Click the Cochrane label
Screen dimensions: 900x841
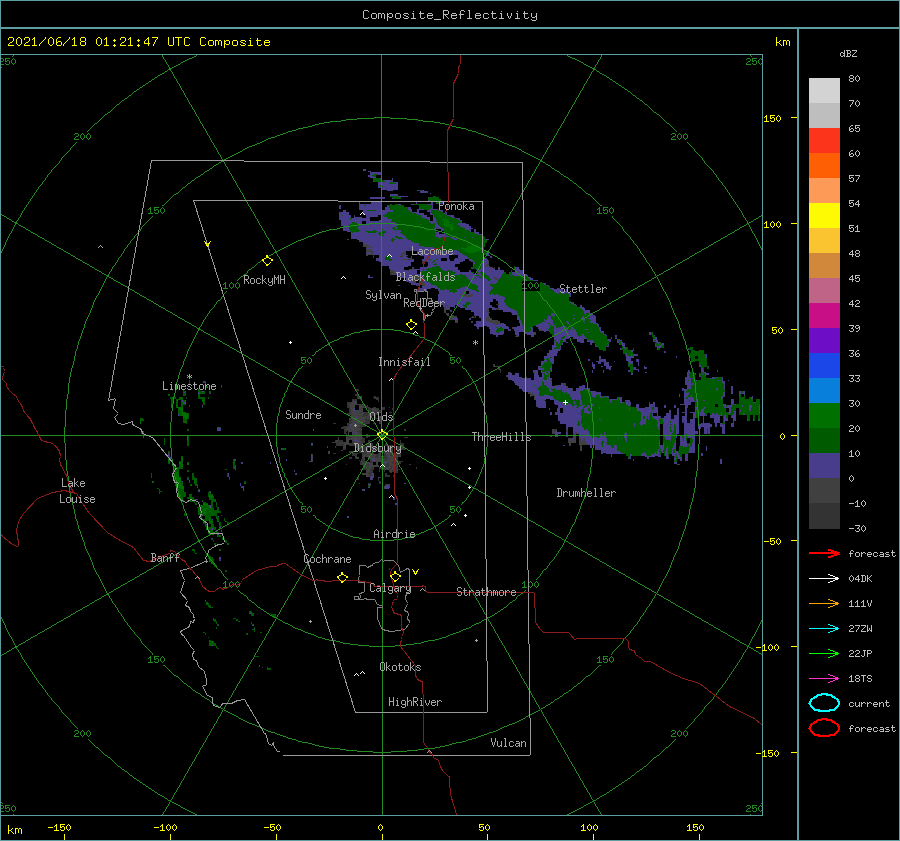(327, 559)
